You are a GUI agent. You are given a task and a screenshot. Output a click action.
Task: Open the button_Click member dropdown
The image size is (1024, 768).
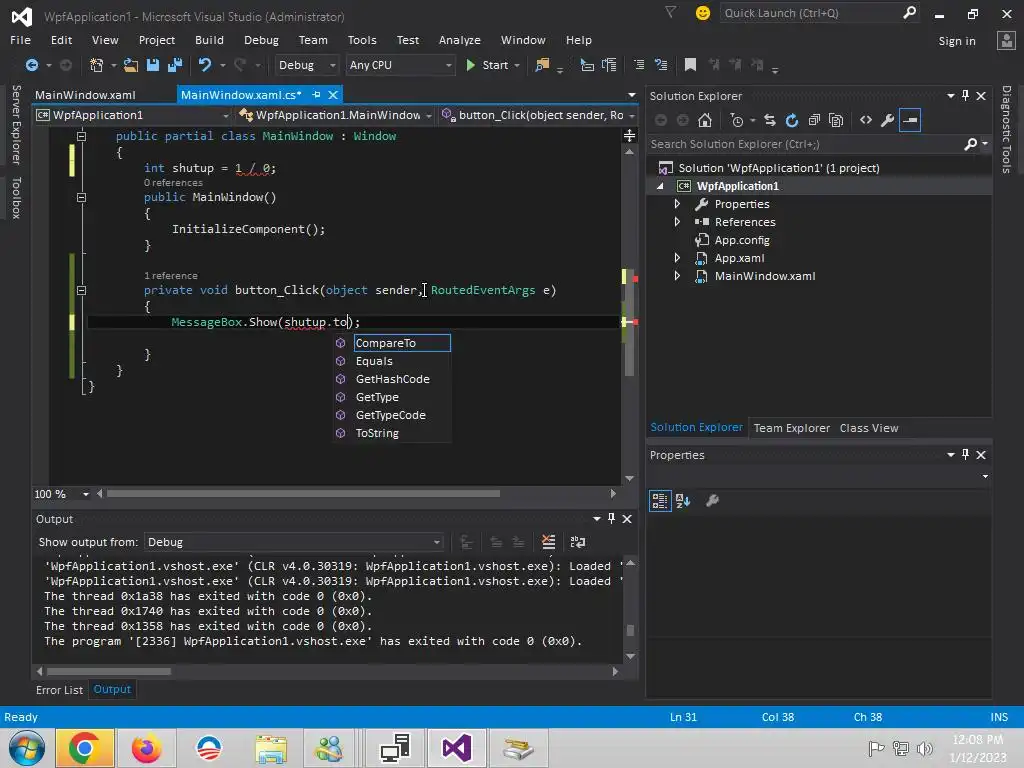[x=538, y=115]
